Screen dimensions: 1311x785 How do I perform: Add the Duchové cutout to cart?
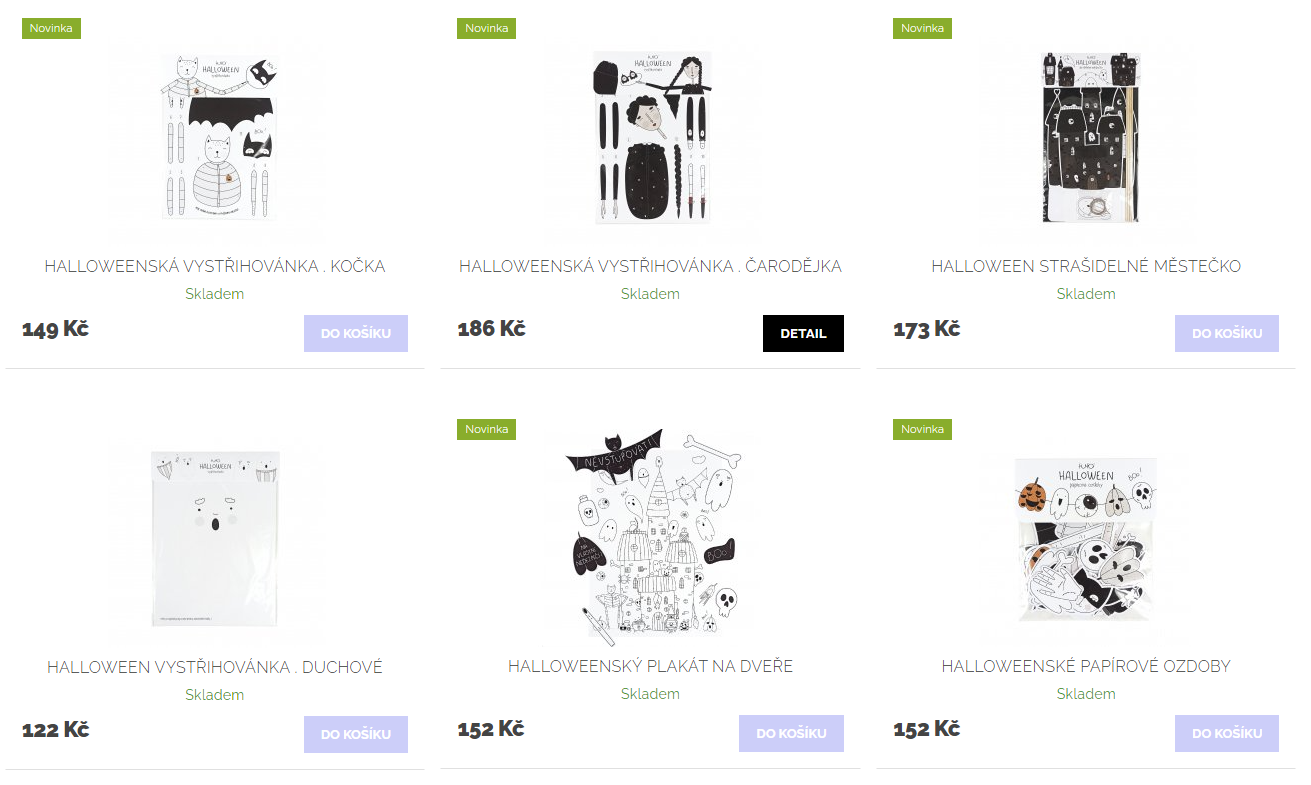pos(356,734)
